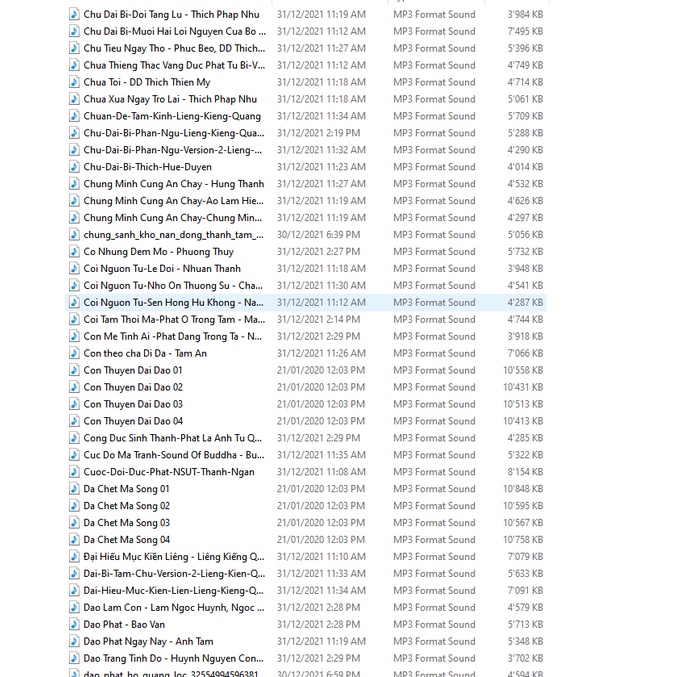
Task: Click the MP3 icon beside Chua Toi
Action: [74, 82]
